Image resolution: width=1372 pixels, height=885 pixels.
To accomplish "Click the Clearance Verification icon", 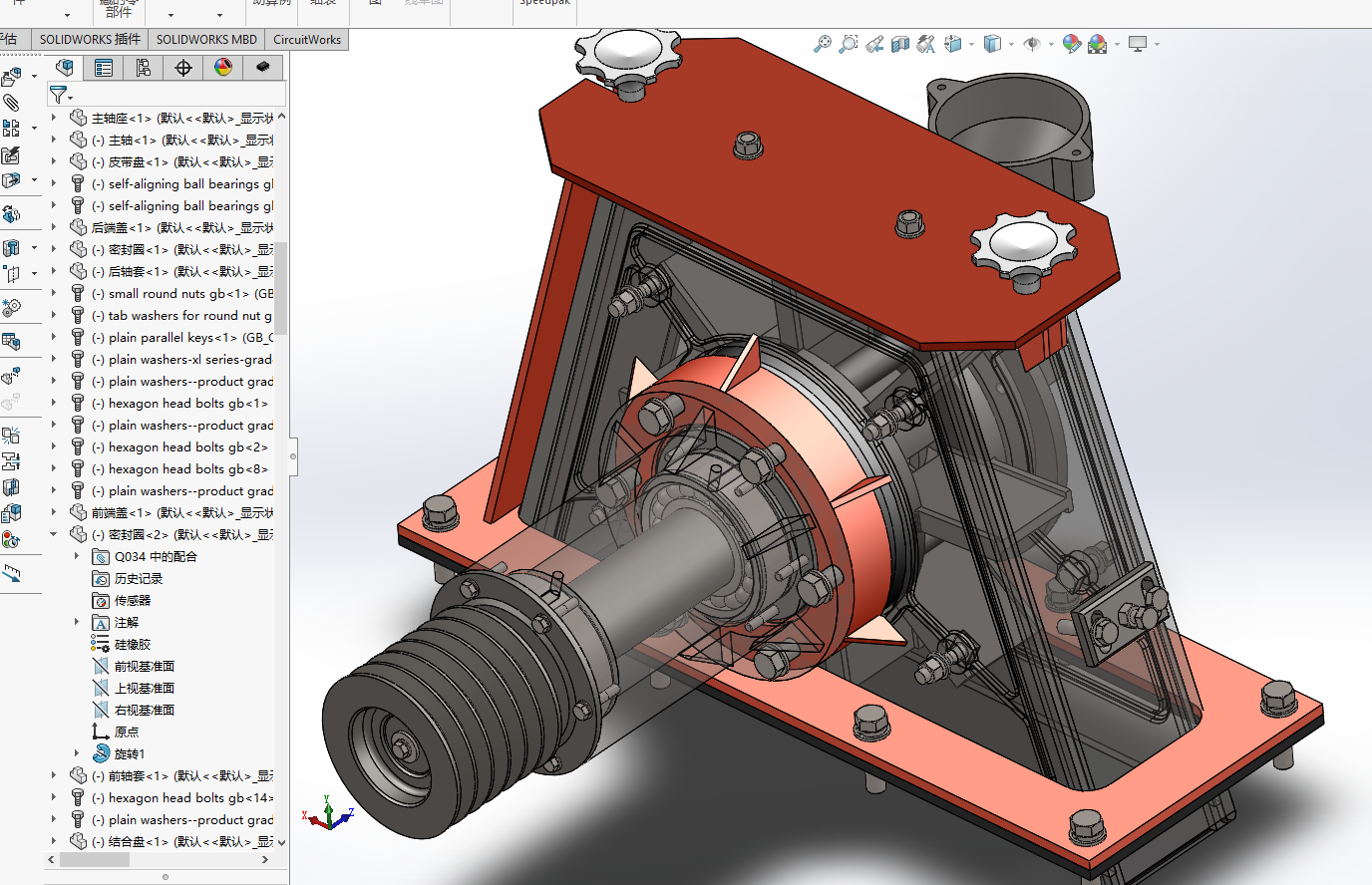I will 11,461.
